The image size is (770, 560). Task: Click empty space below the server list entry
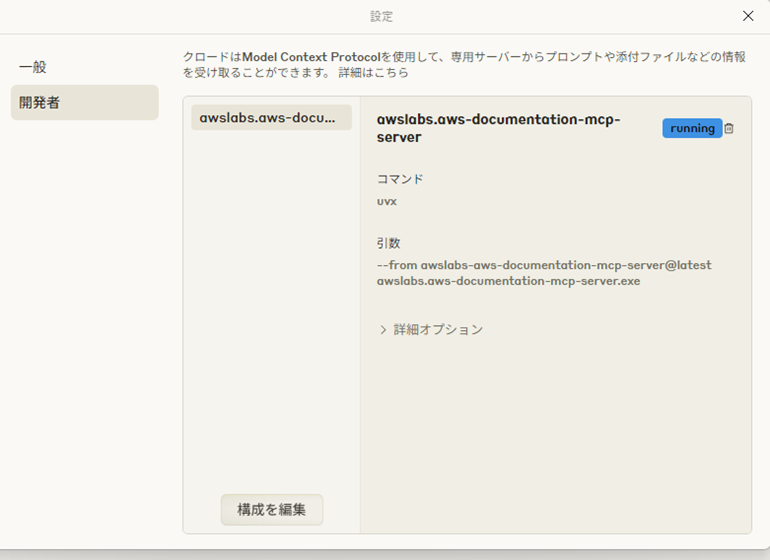click(x=271, y=300)
